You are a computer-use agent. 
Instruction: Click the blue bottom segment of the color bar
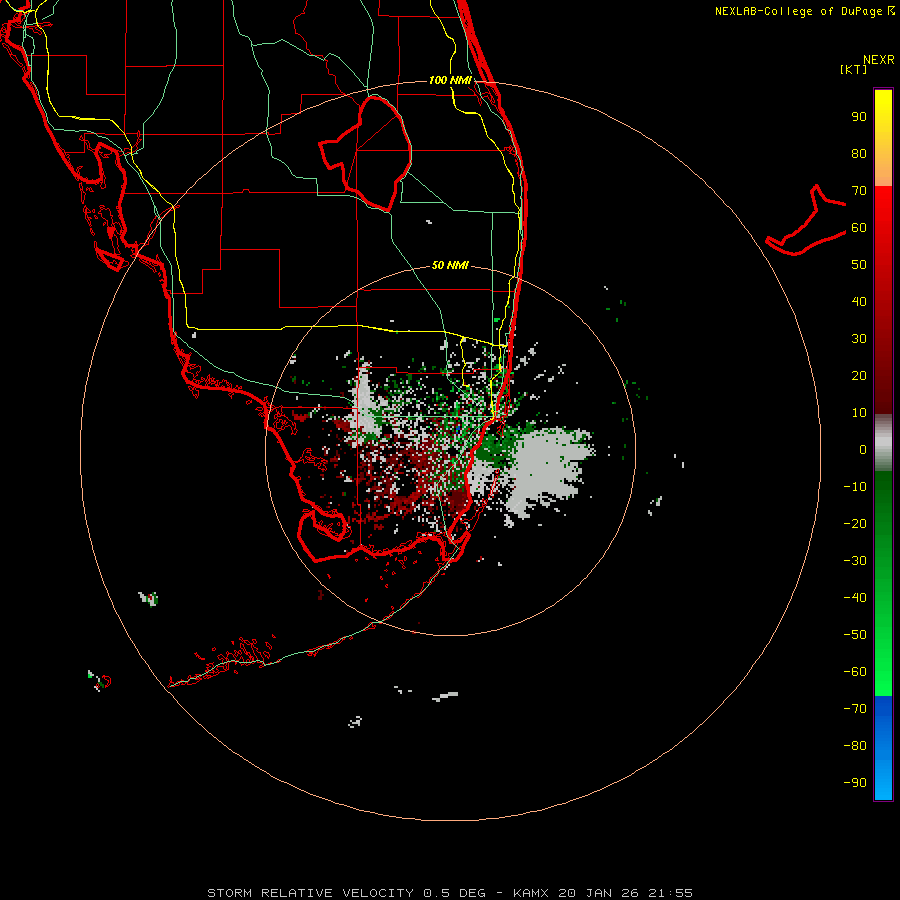pyautogui.click(x=883, y=748)
